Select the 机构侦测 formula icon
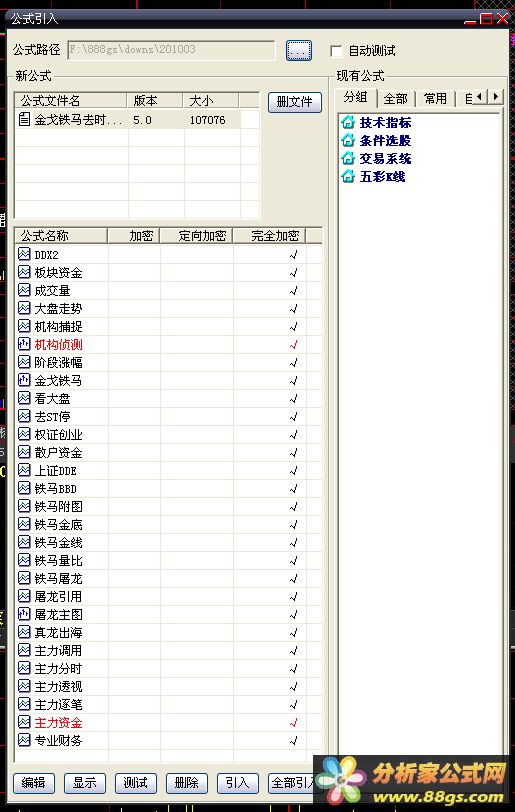 click(x=24, y=344)
